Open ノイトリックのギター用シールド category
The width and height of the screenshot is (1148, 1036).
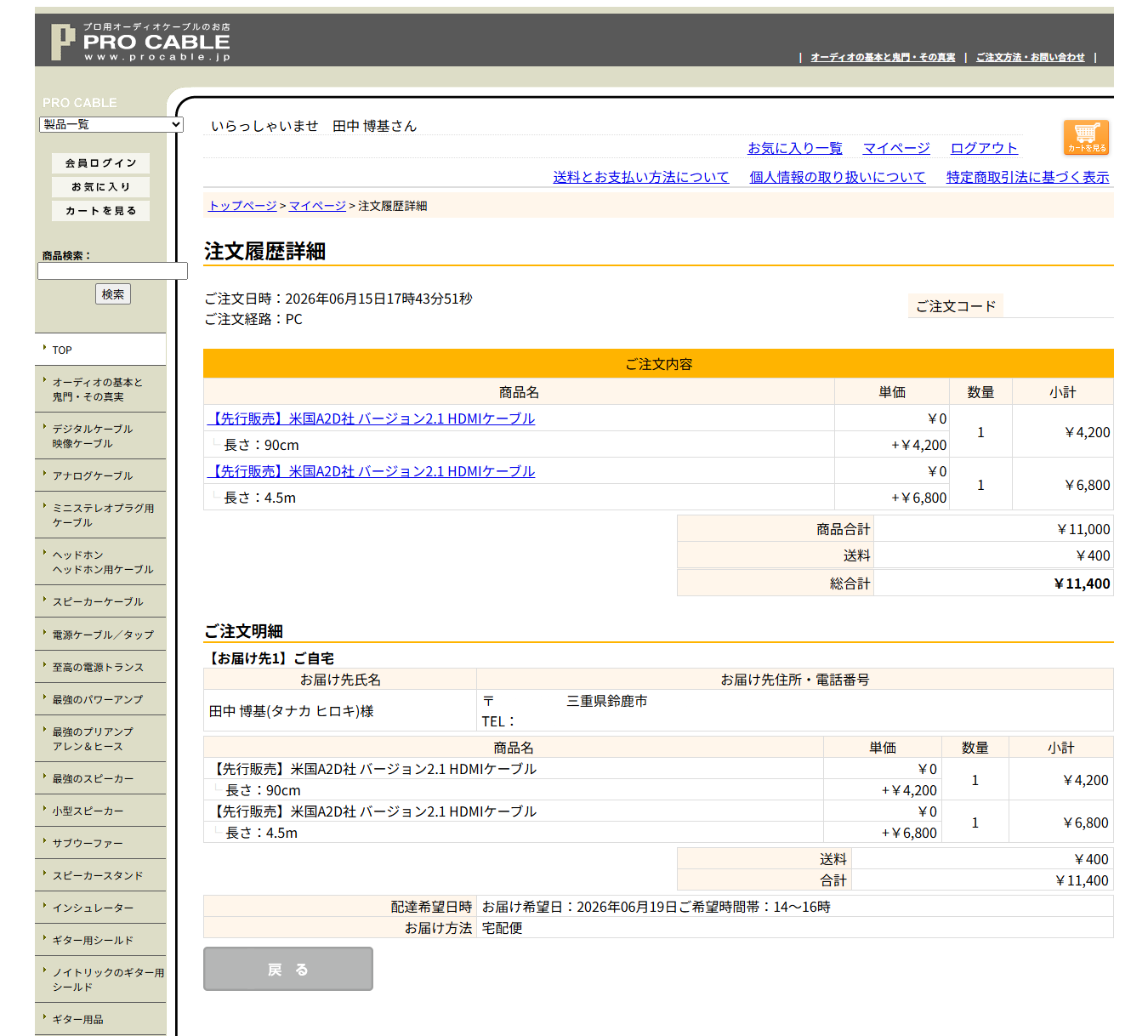(x=100, y=980)
